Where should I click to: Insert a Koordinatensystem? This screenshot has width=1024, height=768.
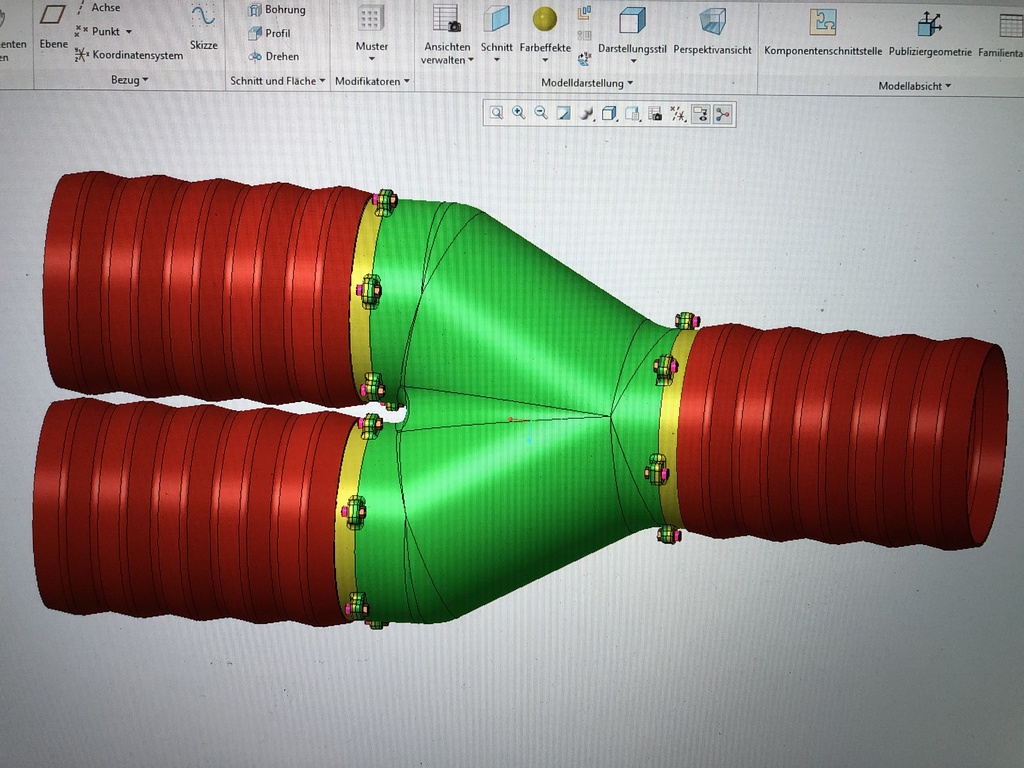pos(129,56)
